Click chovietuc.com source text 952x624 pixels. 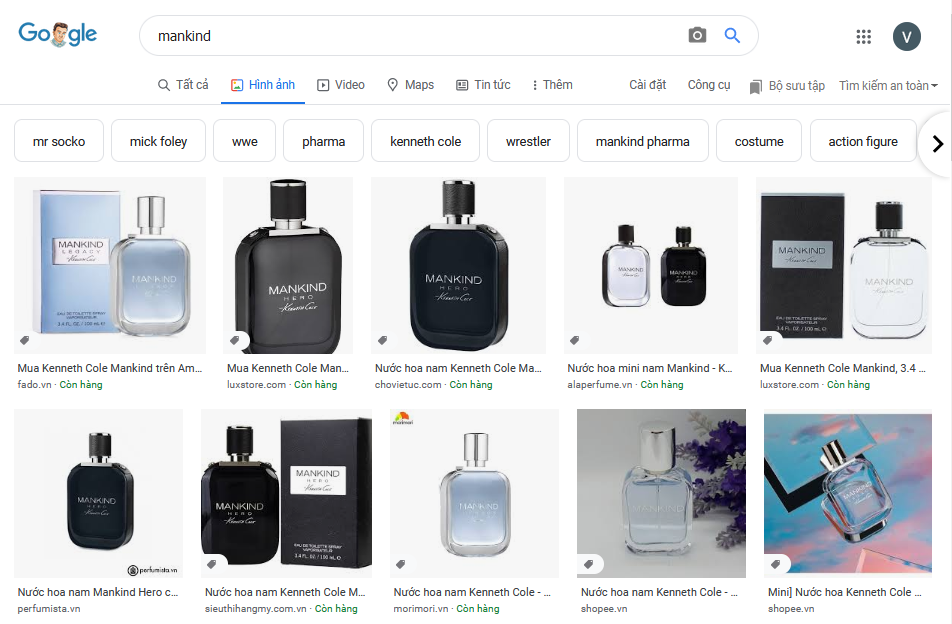click(408, 384)
